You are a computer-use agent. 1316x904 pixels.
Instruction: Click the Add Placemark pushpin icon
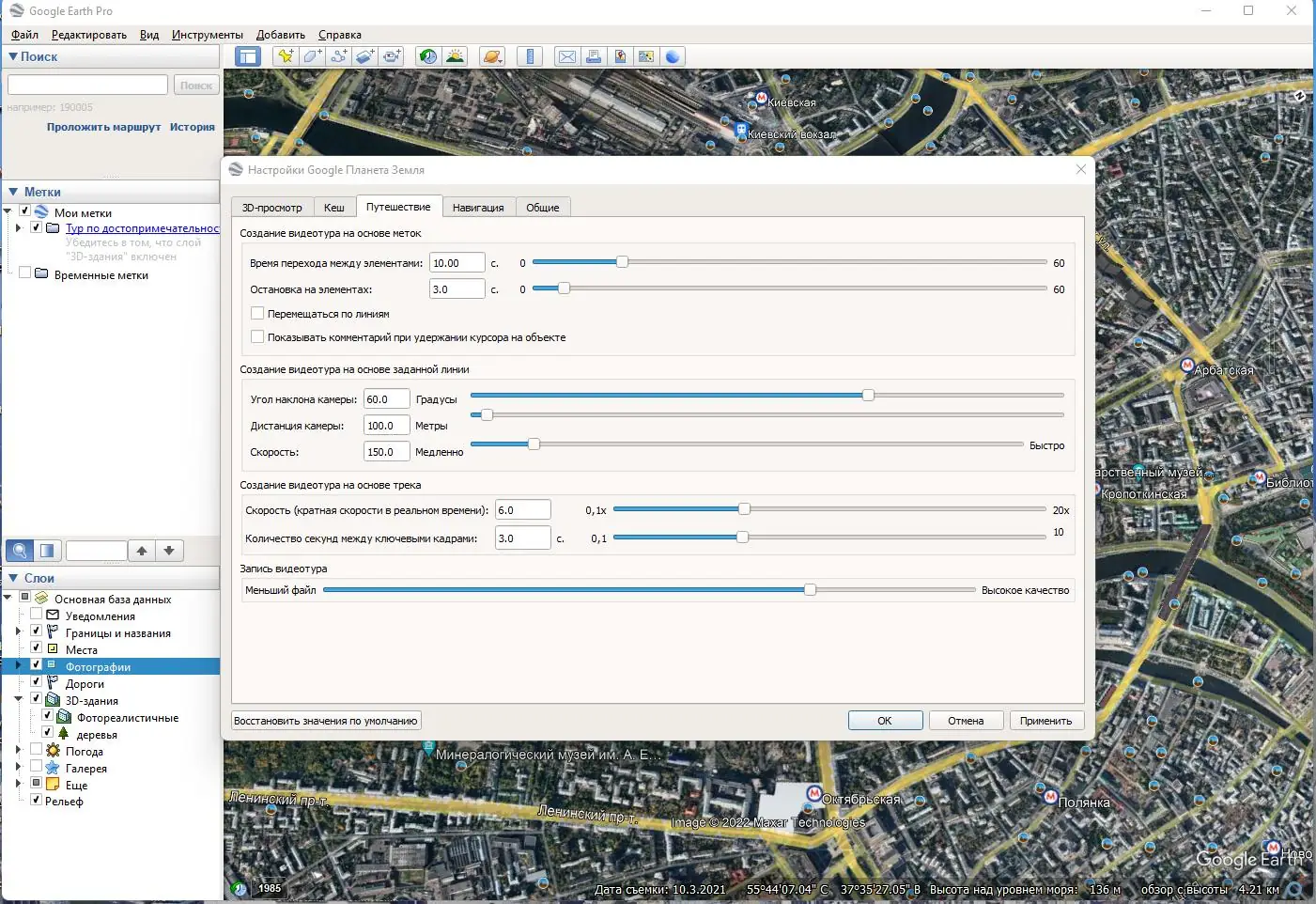[x=286, y=56]
